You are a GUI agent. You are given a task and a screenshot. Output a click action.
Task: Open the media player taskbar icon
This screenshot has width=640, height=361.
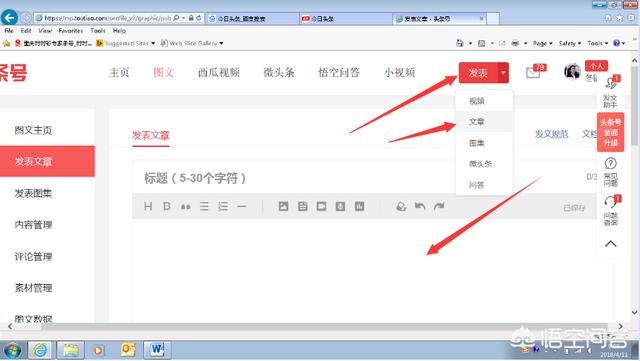(98, 350)
